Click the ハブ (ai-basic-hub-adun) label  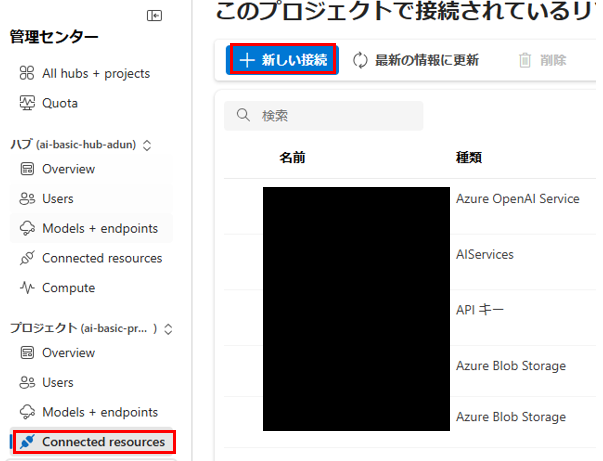[x=73, y=145]
